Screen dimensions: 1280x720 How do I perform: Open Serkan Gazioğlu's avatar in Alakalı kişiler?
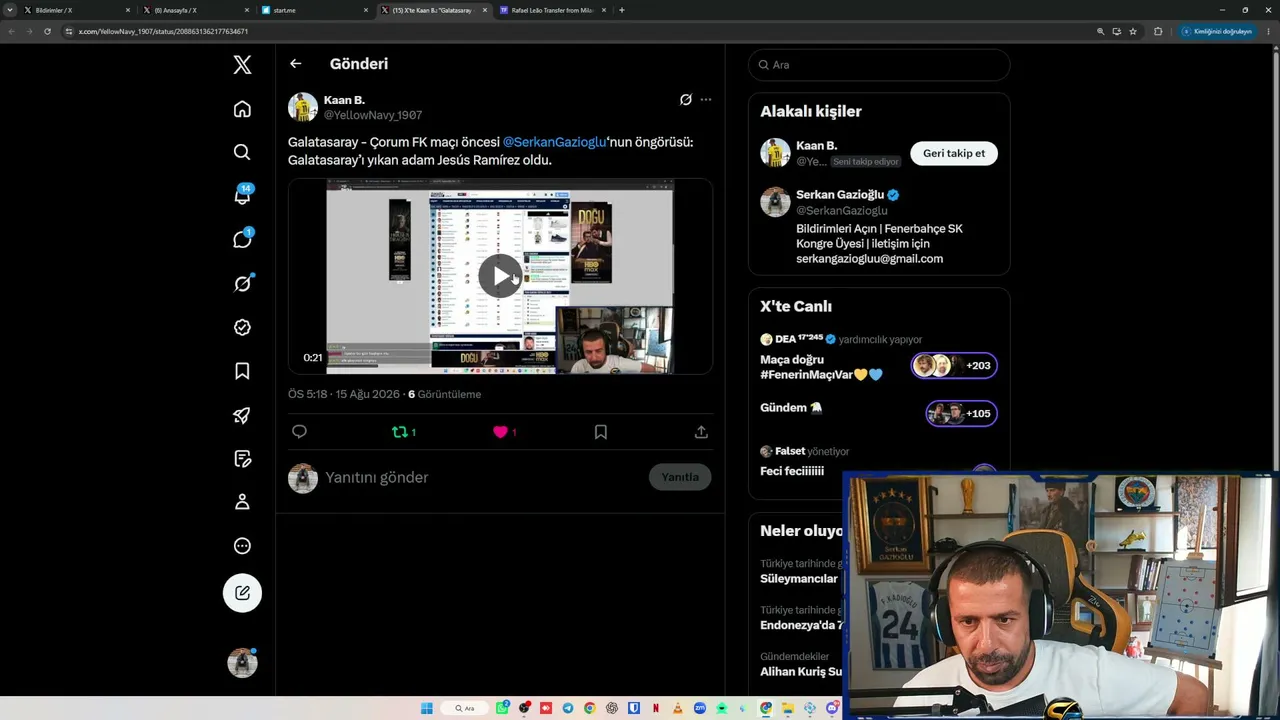775,202
